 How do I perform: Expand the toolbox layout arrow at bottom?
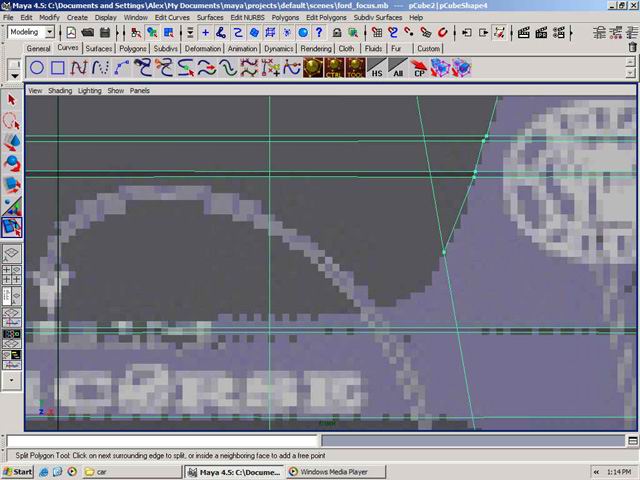(12, 380)
